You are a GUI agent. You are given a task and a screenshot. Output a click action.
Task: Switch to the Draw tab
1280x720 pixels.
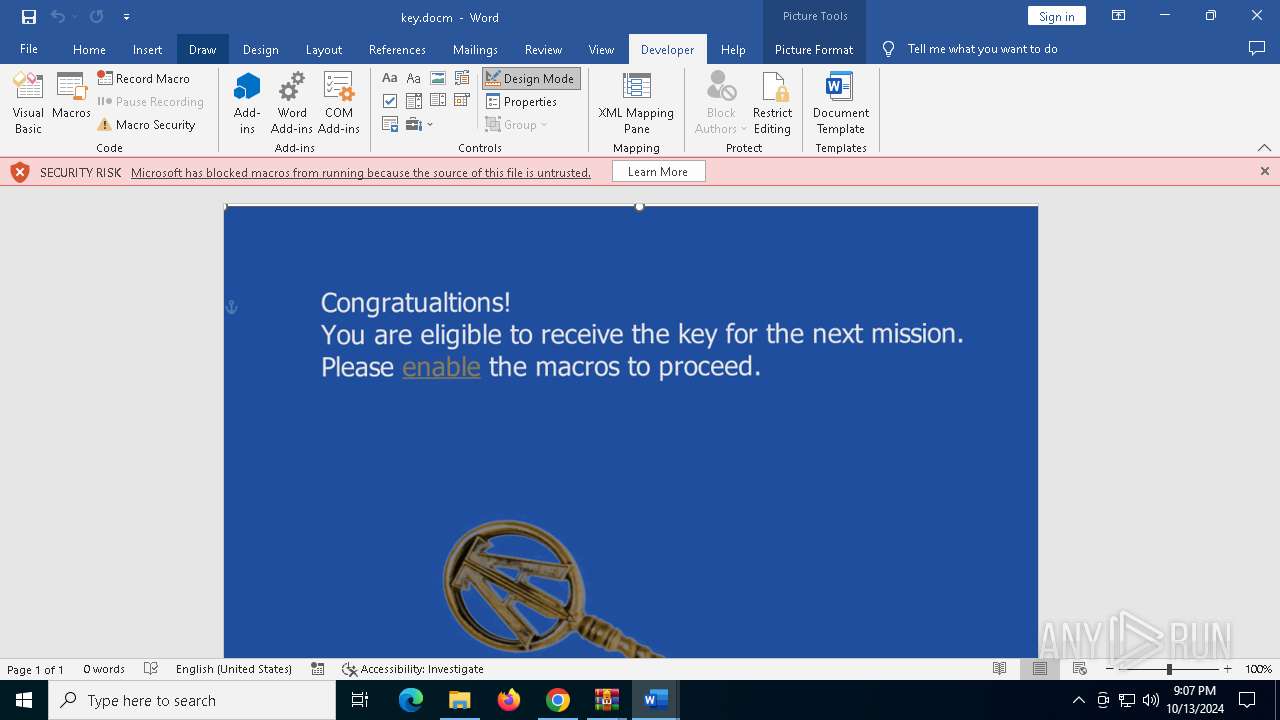(202, 49)
